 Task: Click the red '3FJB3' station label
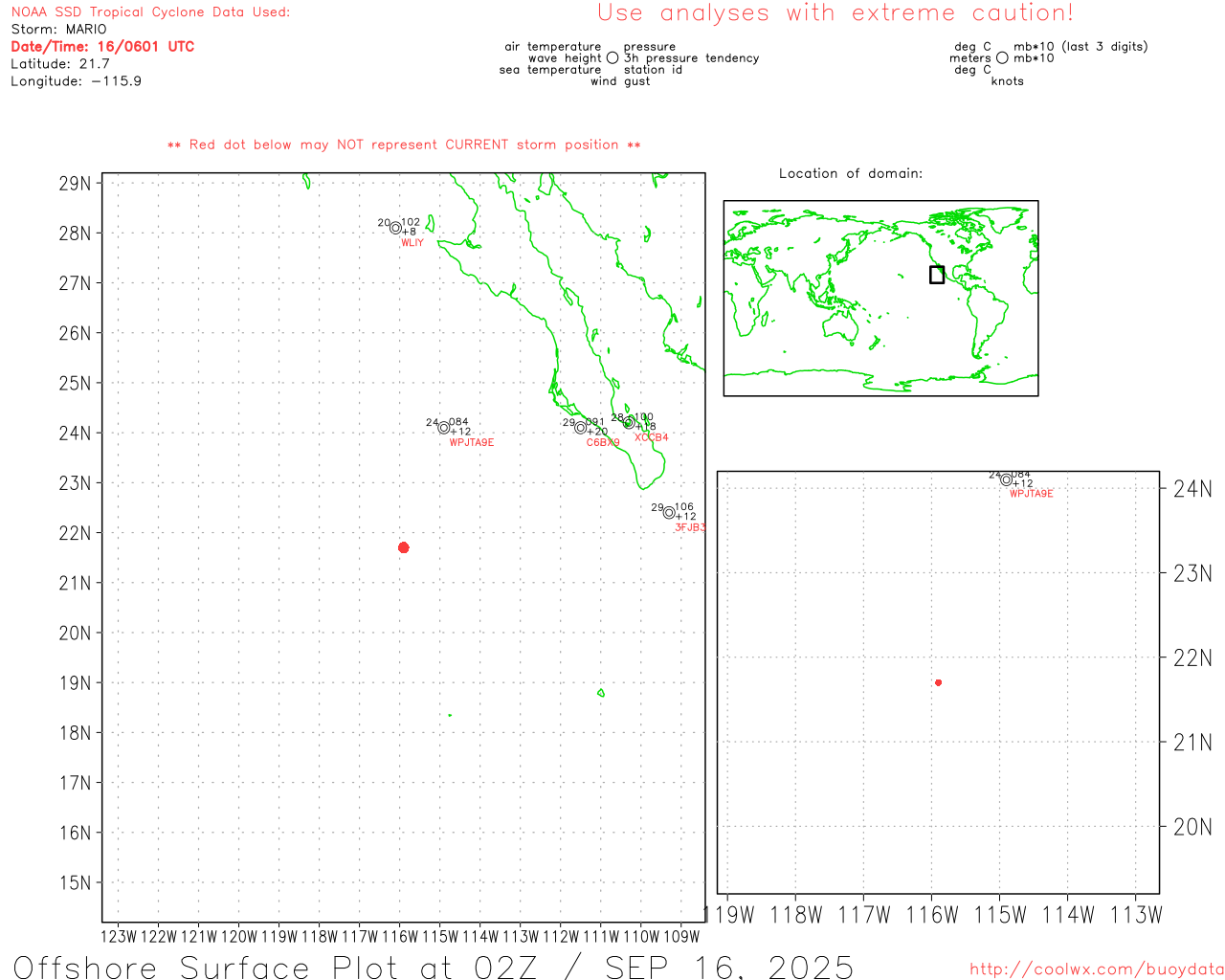tap(690, 528)
